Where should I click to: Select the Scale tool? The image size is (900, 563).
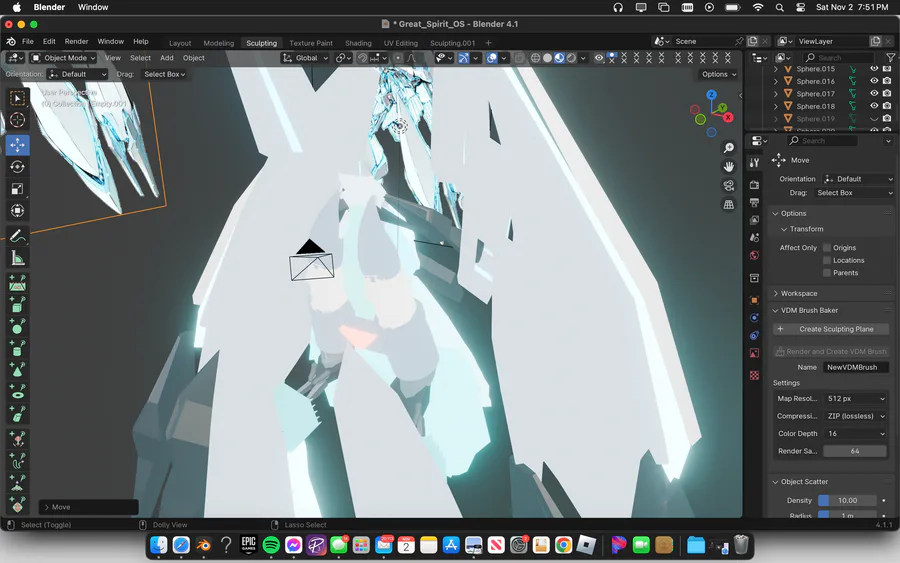click(x=17, y=189)
